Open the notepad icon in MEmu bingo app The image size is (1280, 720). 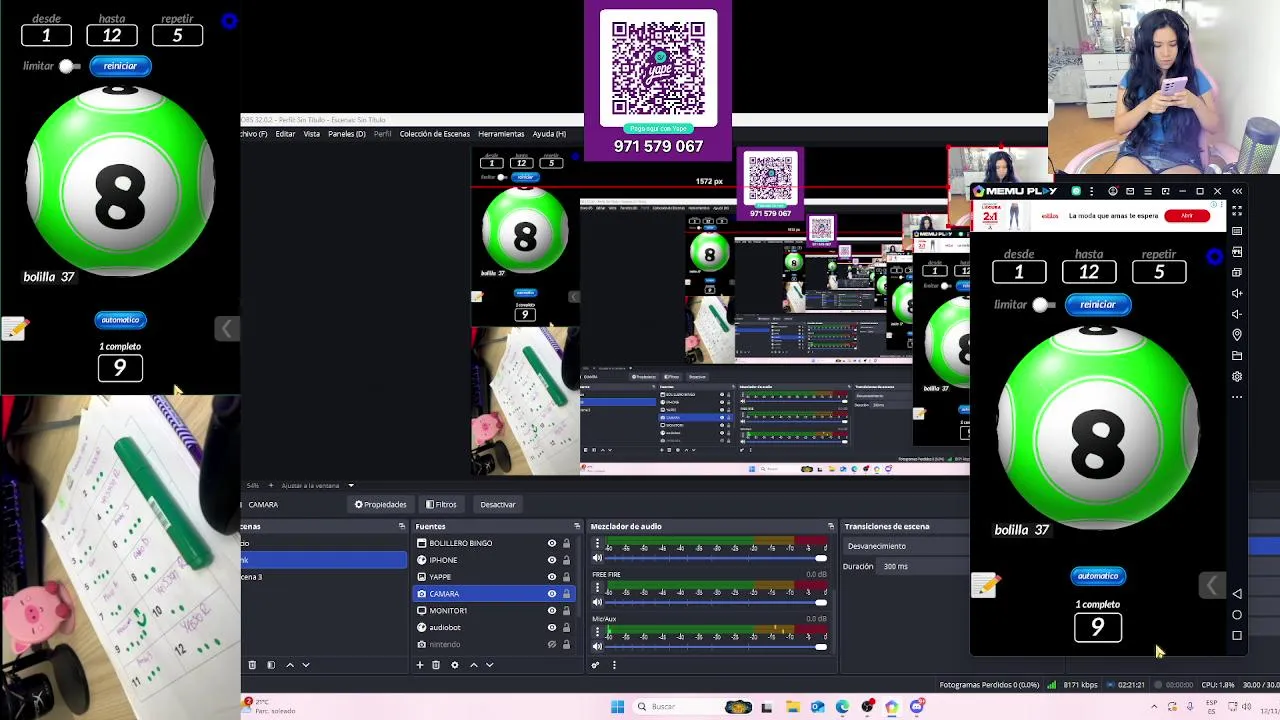(985, 585)
